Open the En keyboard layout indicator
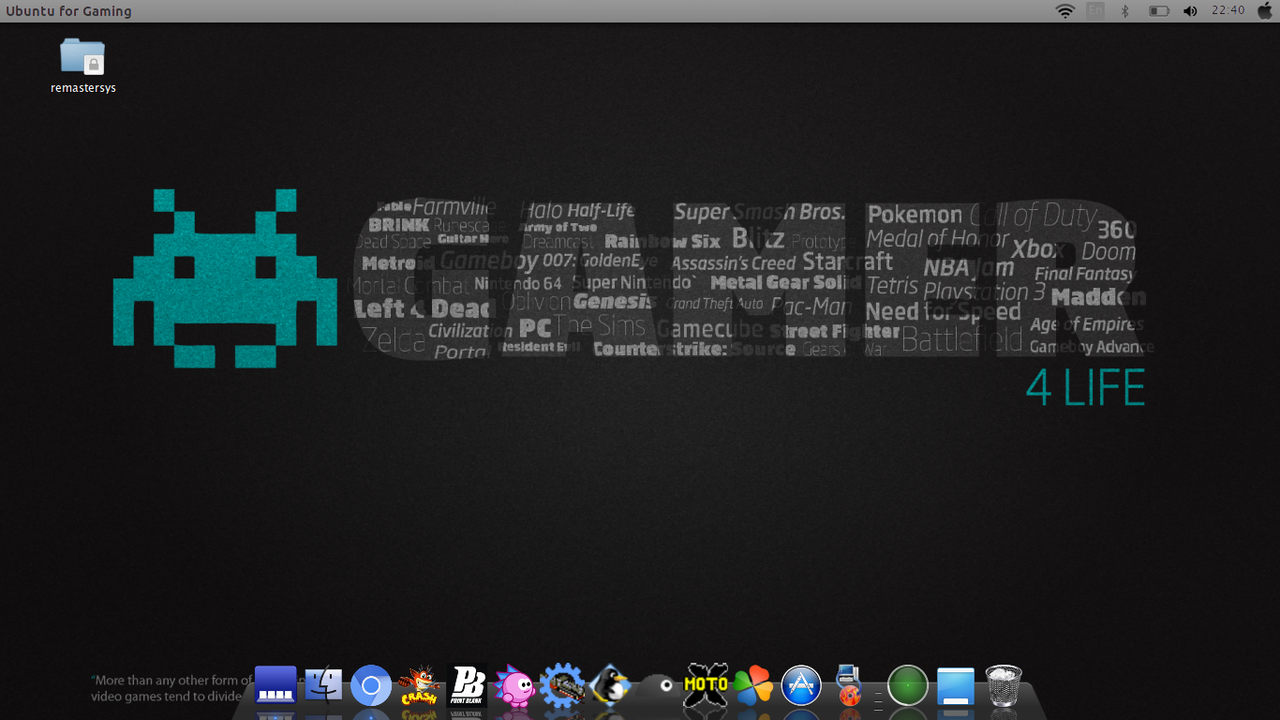 (1096, 11)
